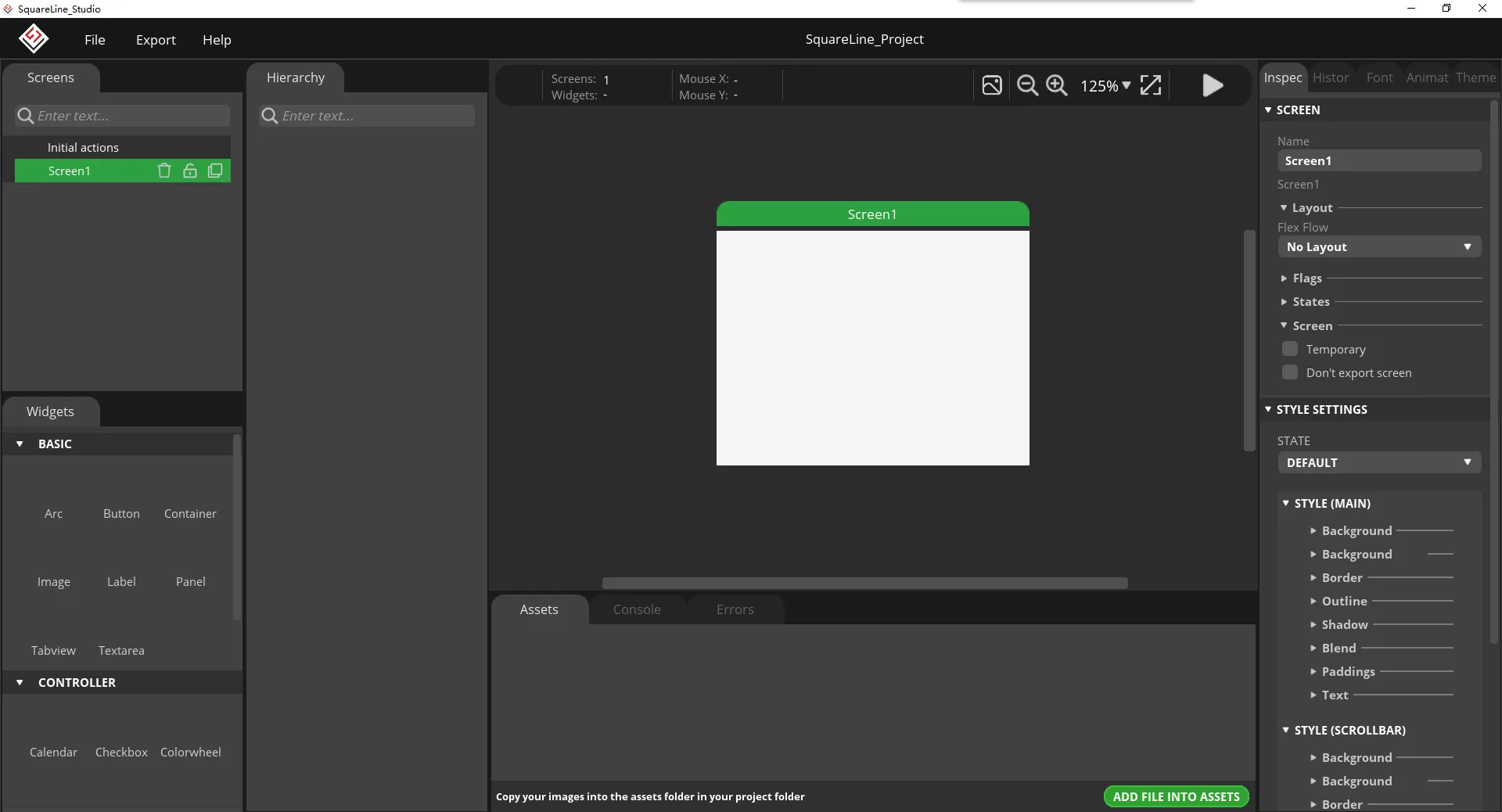
Task: Open the STATE DEFAULT dropdown
Action: pos(1379,463)
